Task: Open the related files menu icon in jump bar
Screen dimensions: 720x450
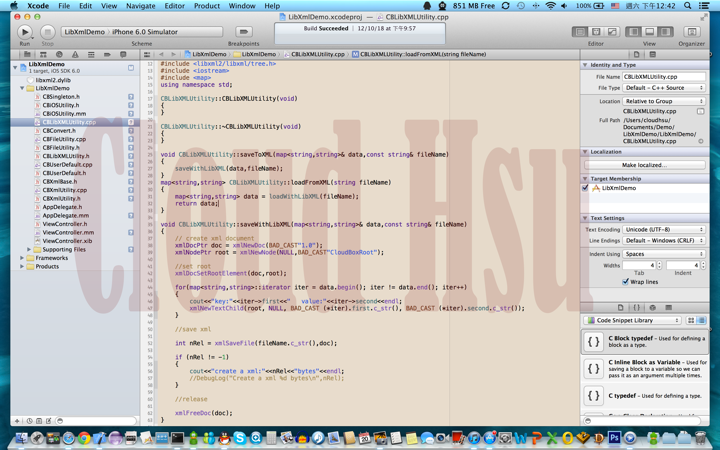Action: coord(147,54)
